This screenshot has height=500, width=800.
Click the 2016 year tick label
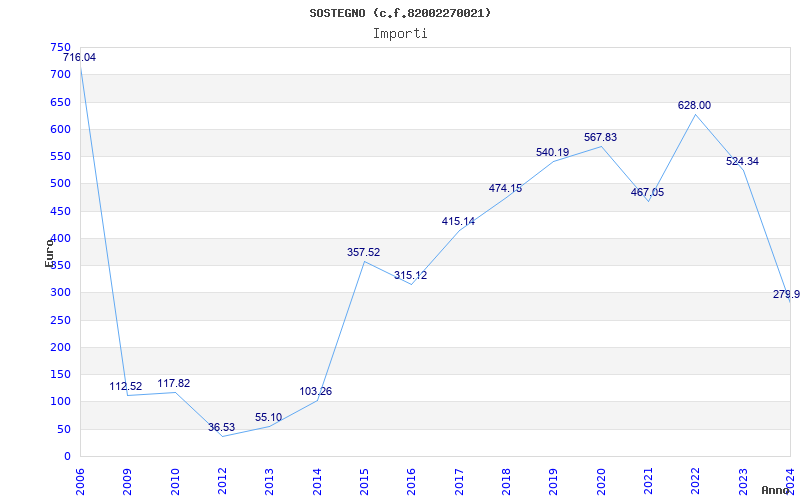[412, 482]
